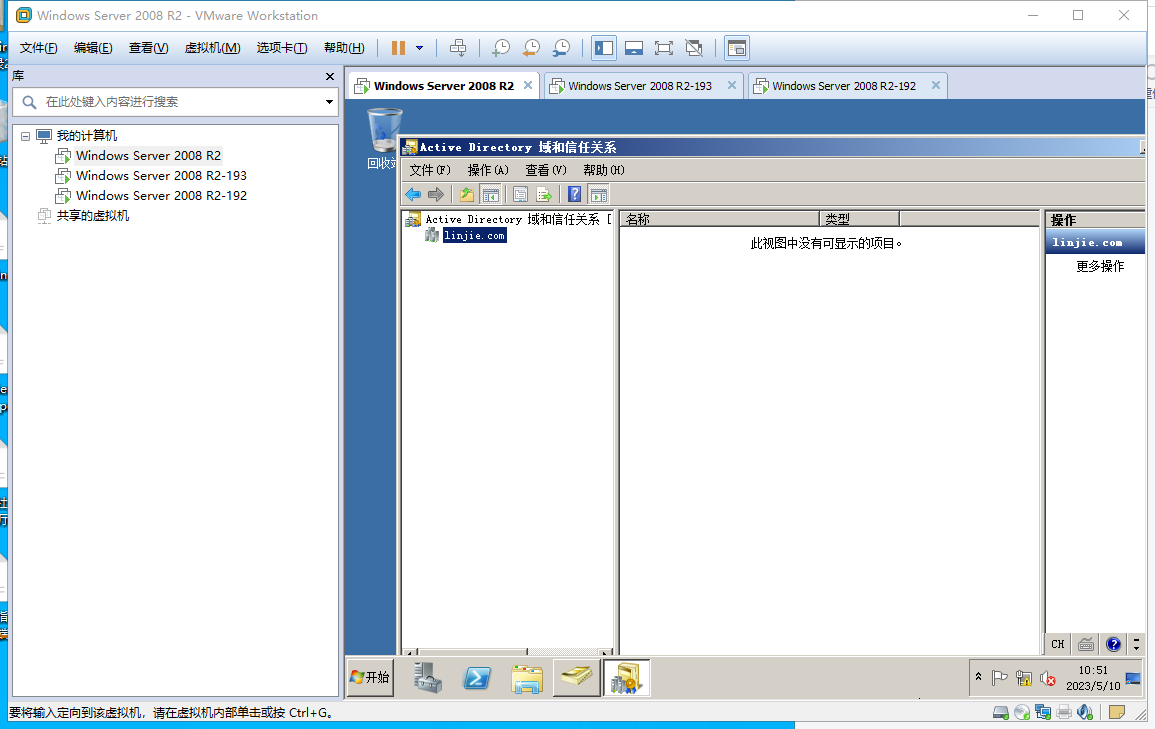Open language bar options arrow

[x=1136, y=644]
